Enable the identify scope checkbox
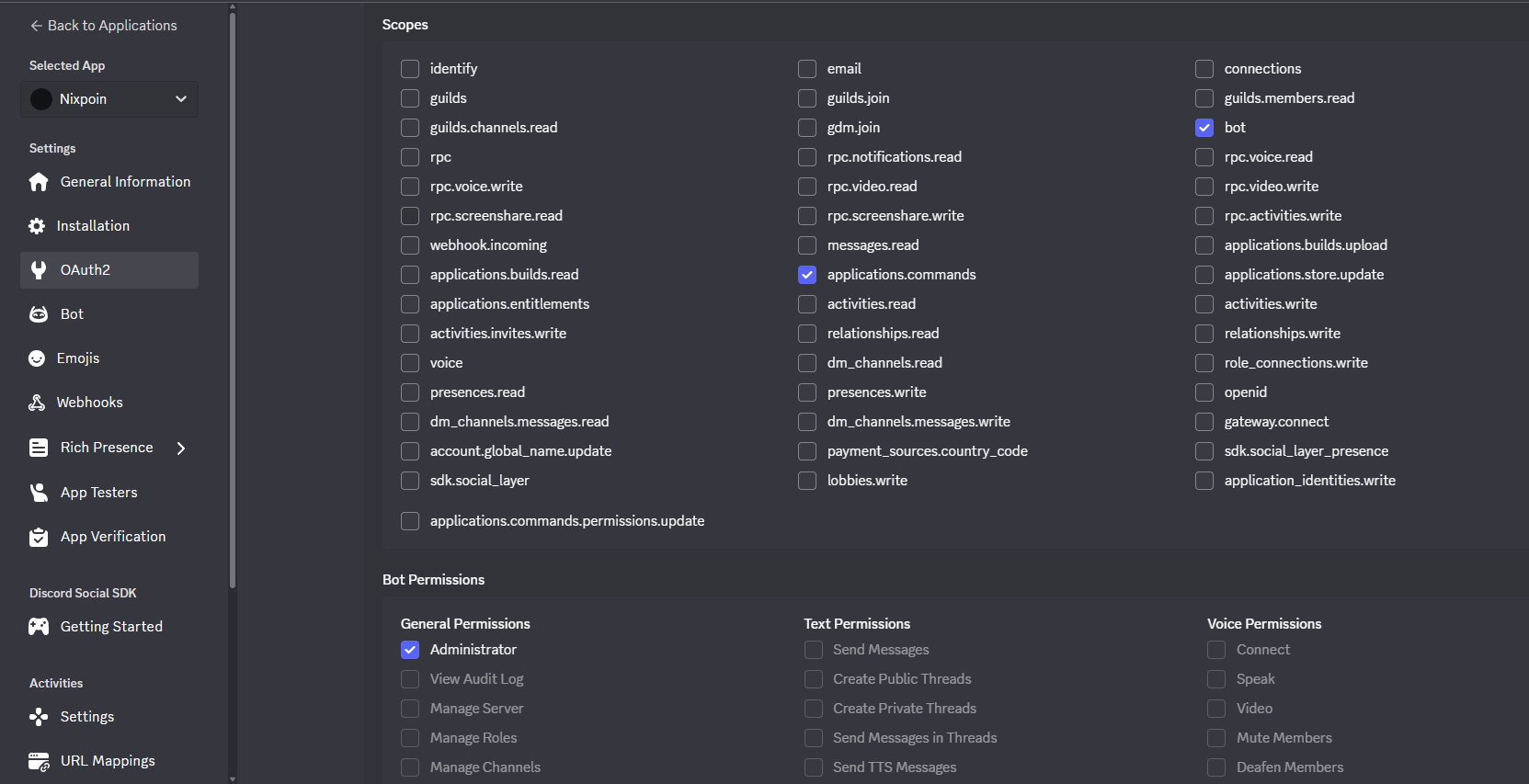Viewport: 1529px width, 784px height. point(410,69)
